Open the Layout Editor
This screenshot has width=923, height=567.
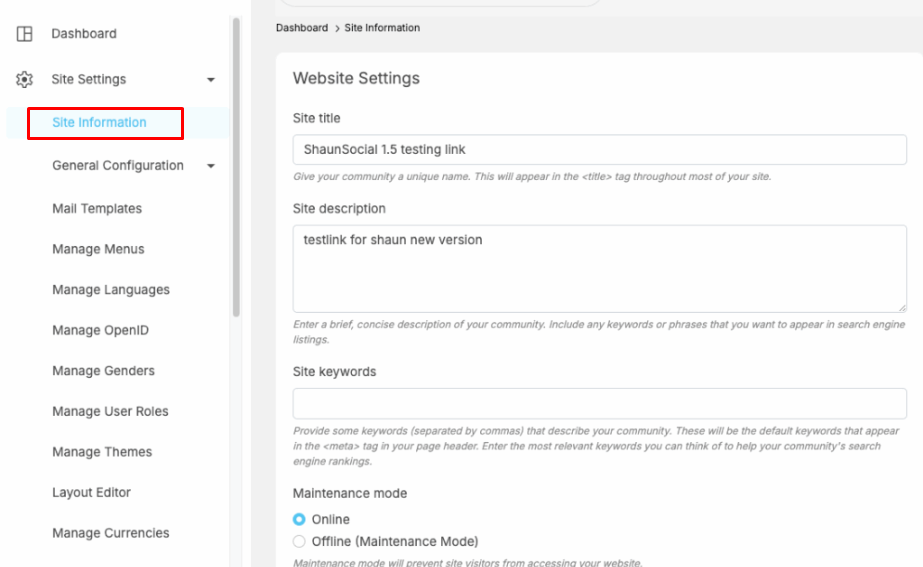(x=92, y=493)
